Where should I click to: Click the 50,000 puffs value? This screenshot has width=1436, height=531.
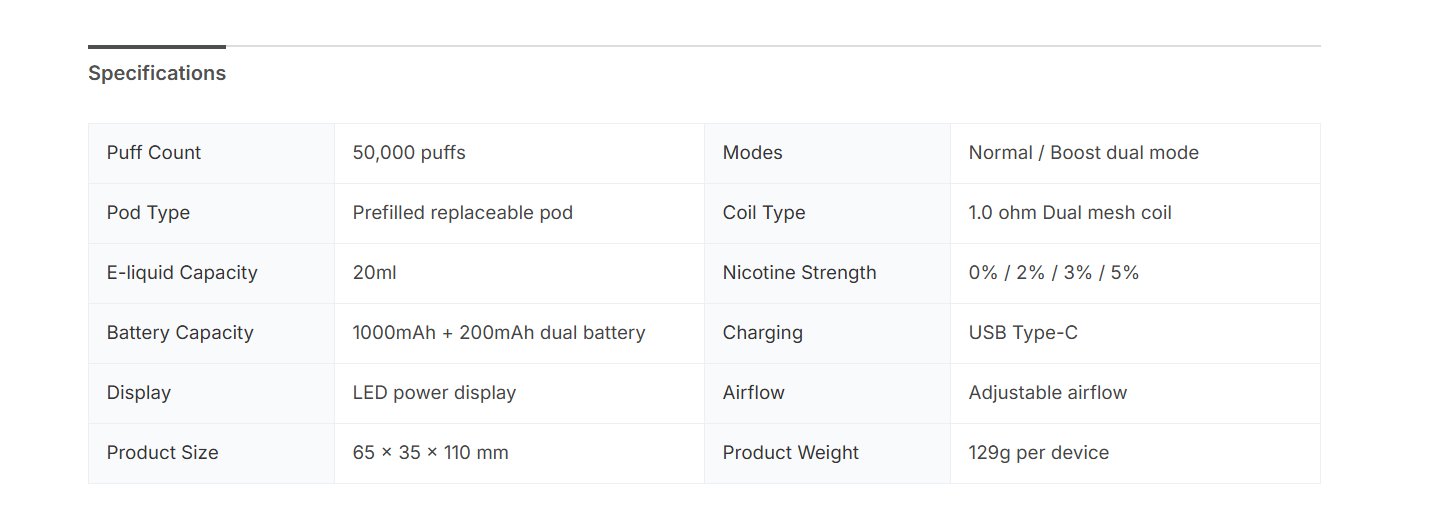(409, 153)
